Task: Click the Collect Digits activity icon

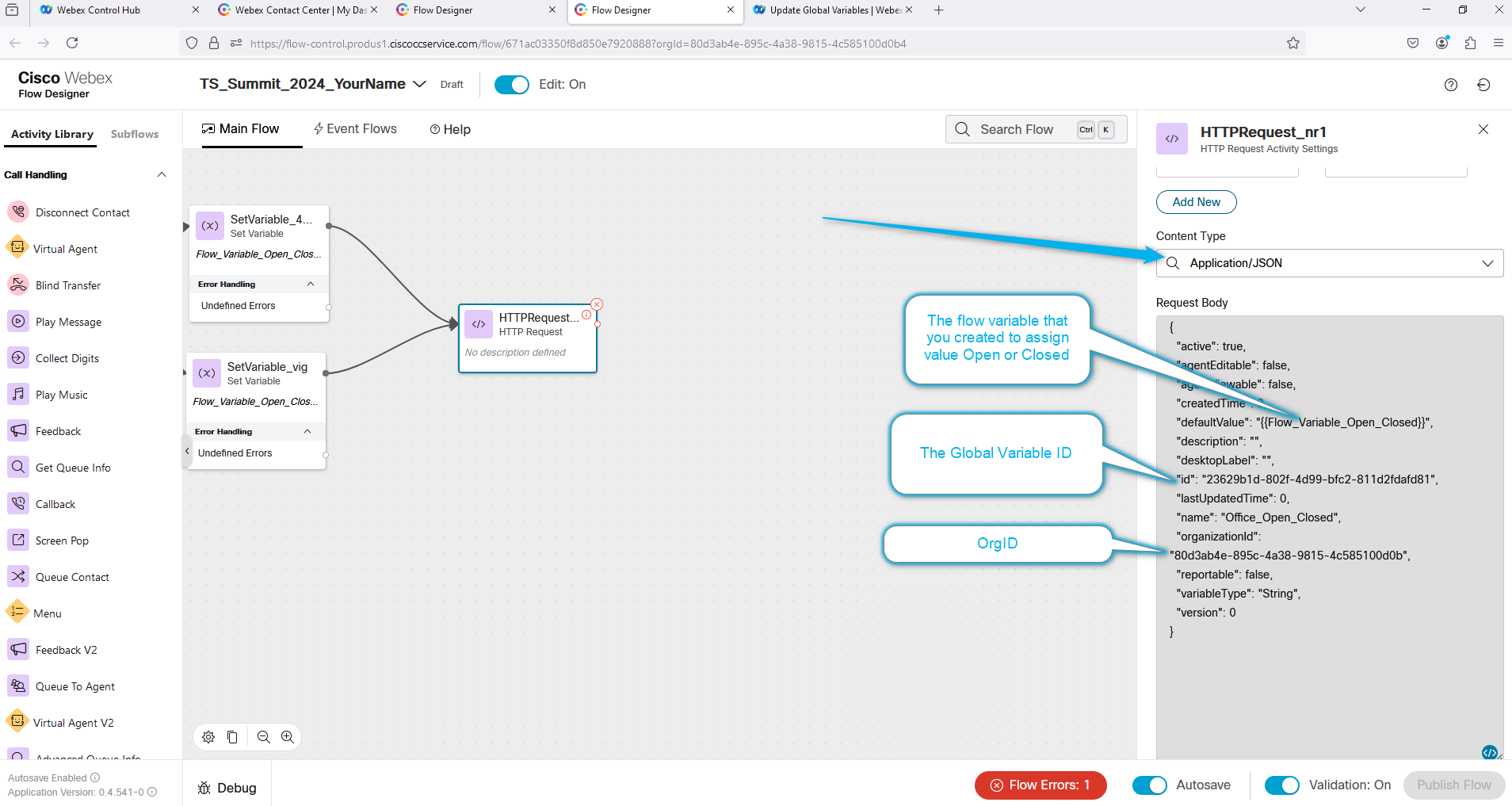Action: pyautogui.click(x=18, y=358)
